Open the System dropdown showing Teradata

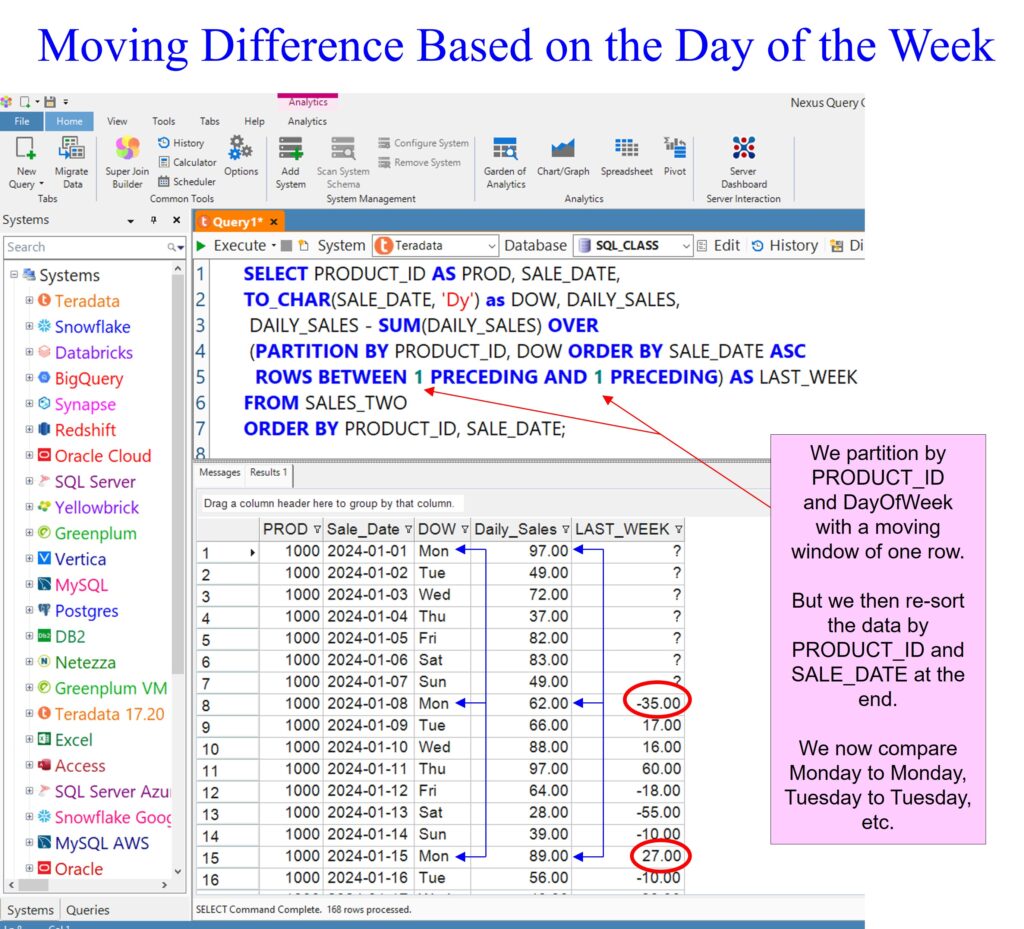[x=434, y=246]
